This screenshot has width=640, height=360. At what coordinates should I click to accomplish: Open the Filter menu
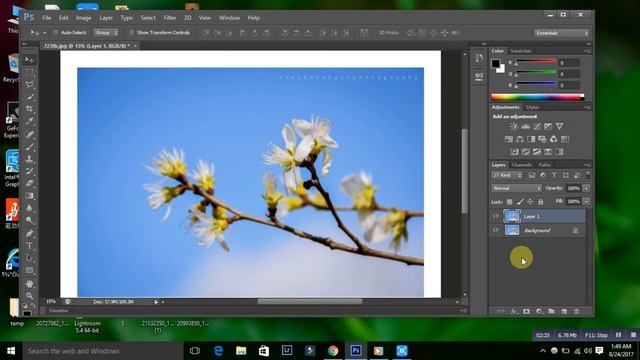point(170,18)
